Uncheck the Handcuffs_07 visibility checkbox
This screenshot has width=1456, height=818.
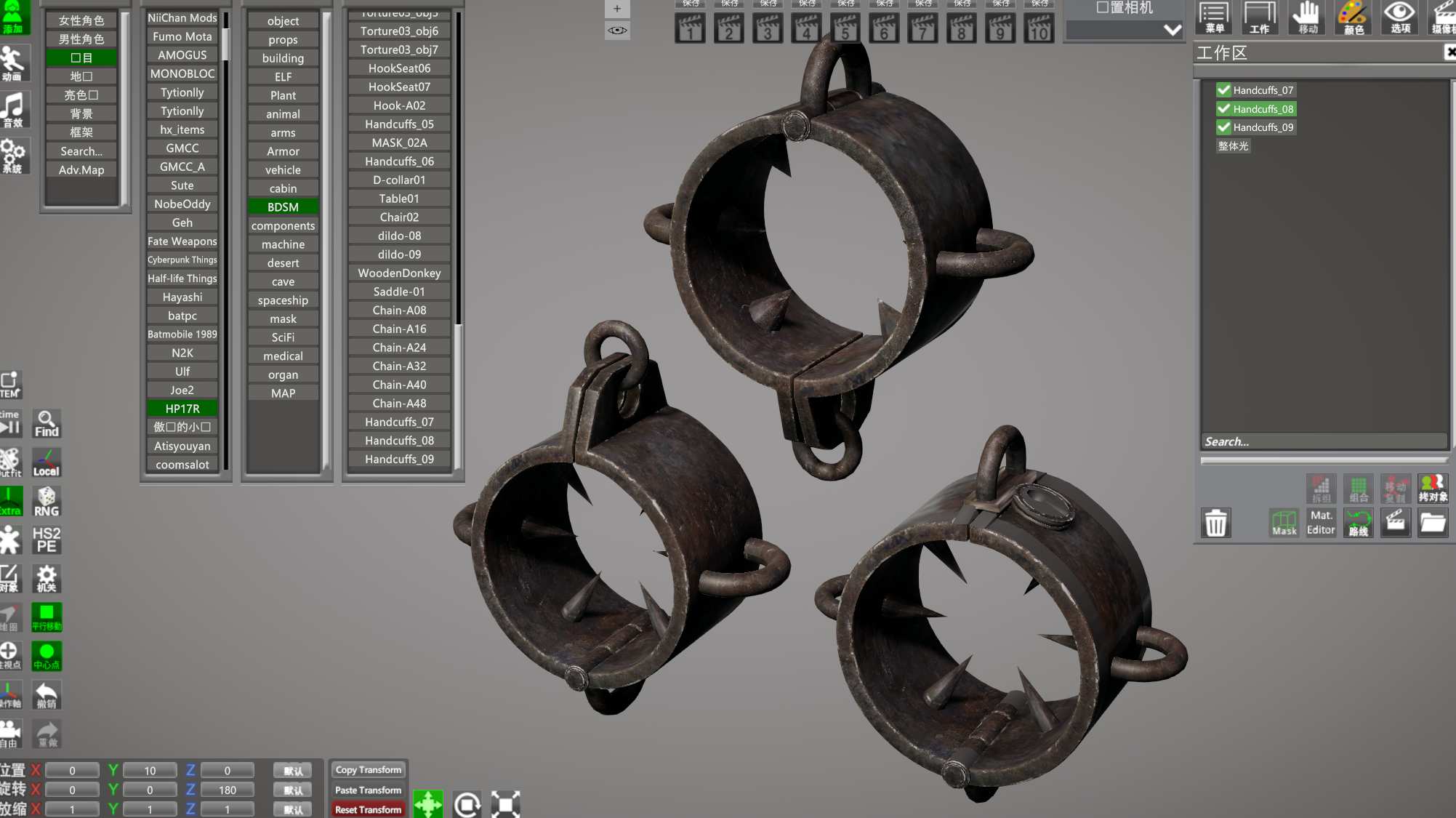(x=1224, y=90)
